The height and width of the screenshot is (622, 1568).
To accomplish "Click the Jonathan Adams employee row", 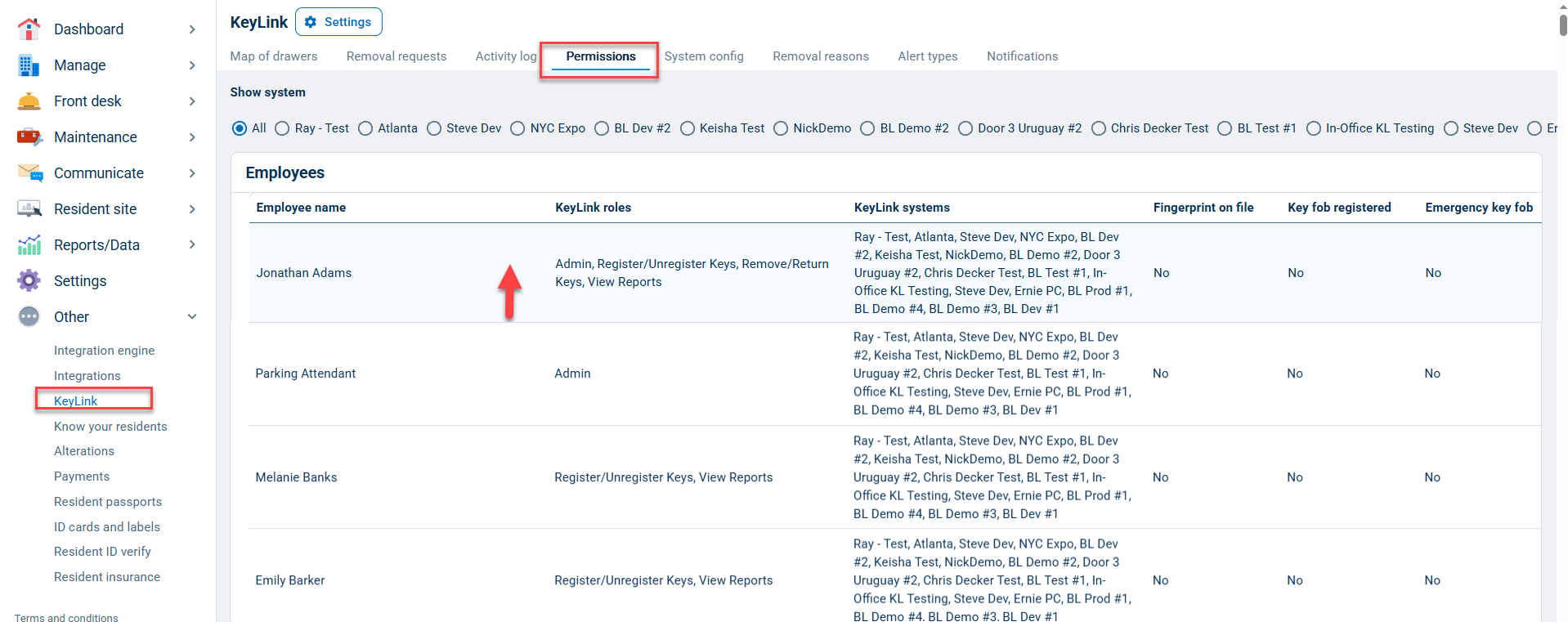I will point(895,273).
